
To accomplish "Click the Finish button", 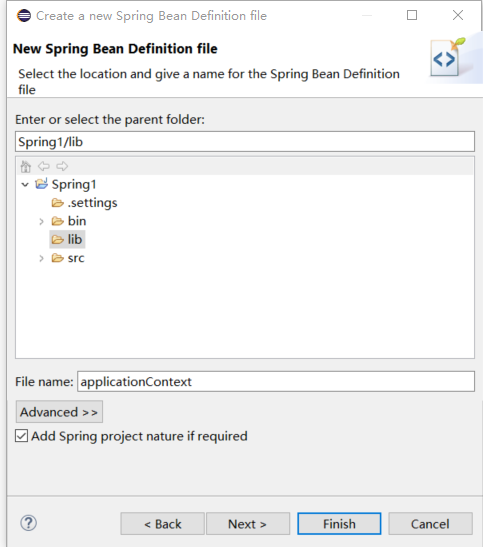I will point(339,524).
